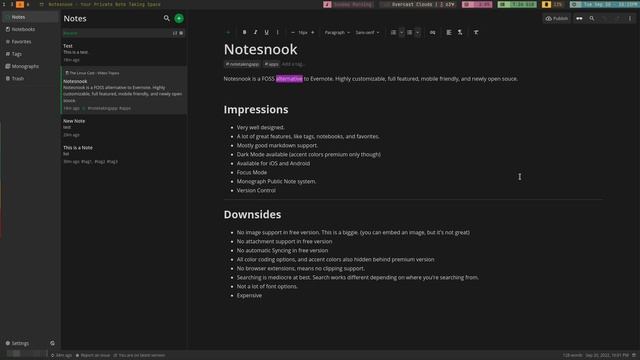
Task: Open the Paragraph style dropdown
Action: tap(337, 32)
